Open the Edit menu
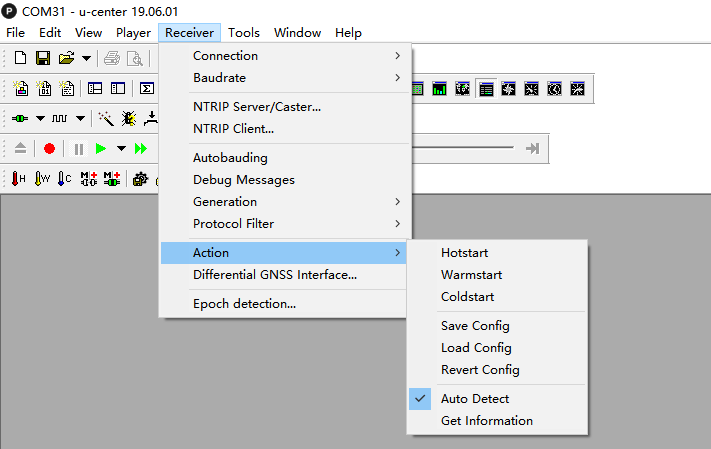Viewport: 711px width, 449px height. pos(50,33)
